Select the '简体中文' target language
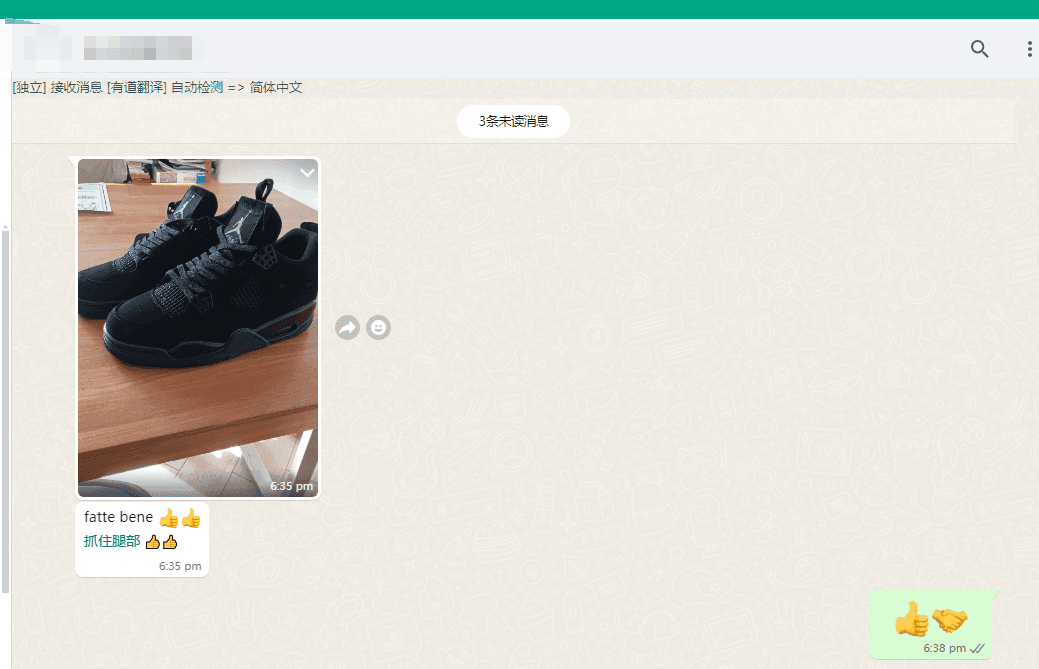1039x669 pixels. pos(276,88)
